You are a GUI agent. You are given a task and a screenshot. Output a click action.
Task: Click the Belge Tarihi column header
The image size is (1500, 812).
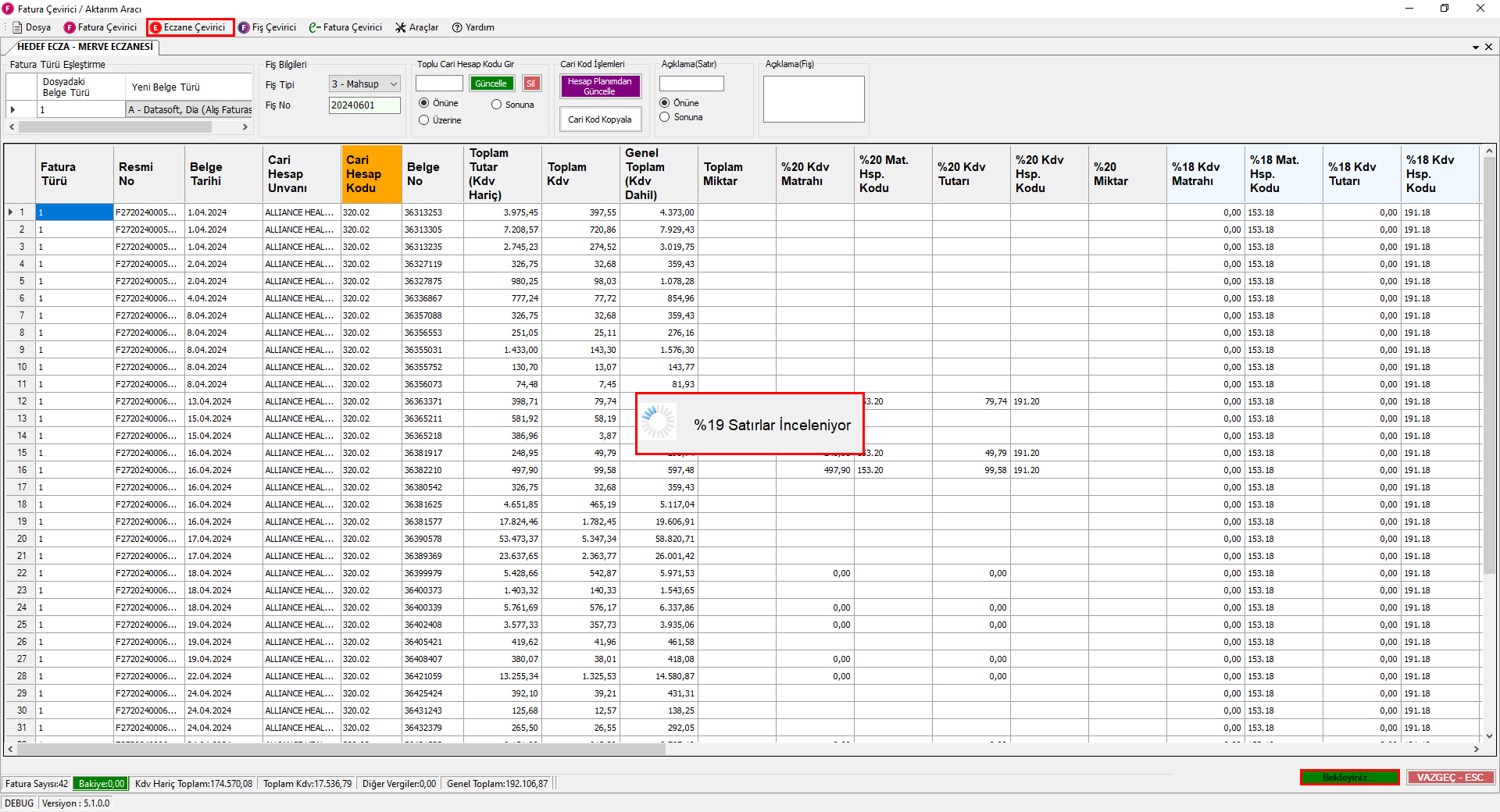(x=223, y=174)
